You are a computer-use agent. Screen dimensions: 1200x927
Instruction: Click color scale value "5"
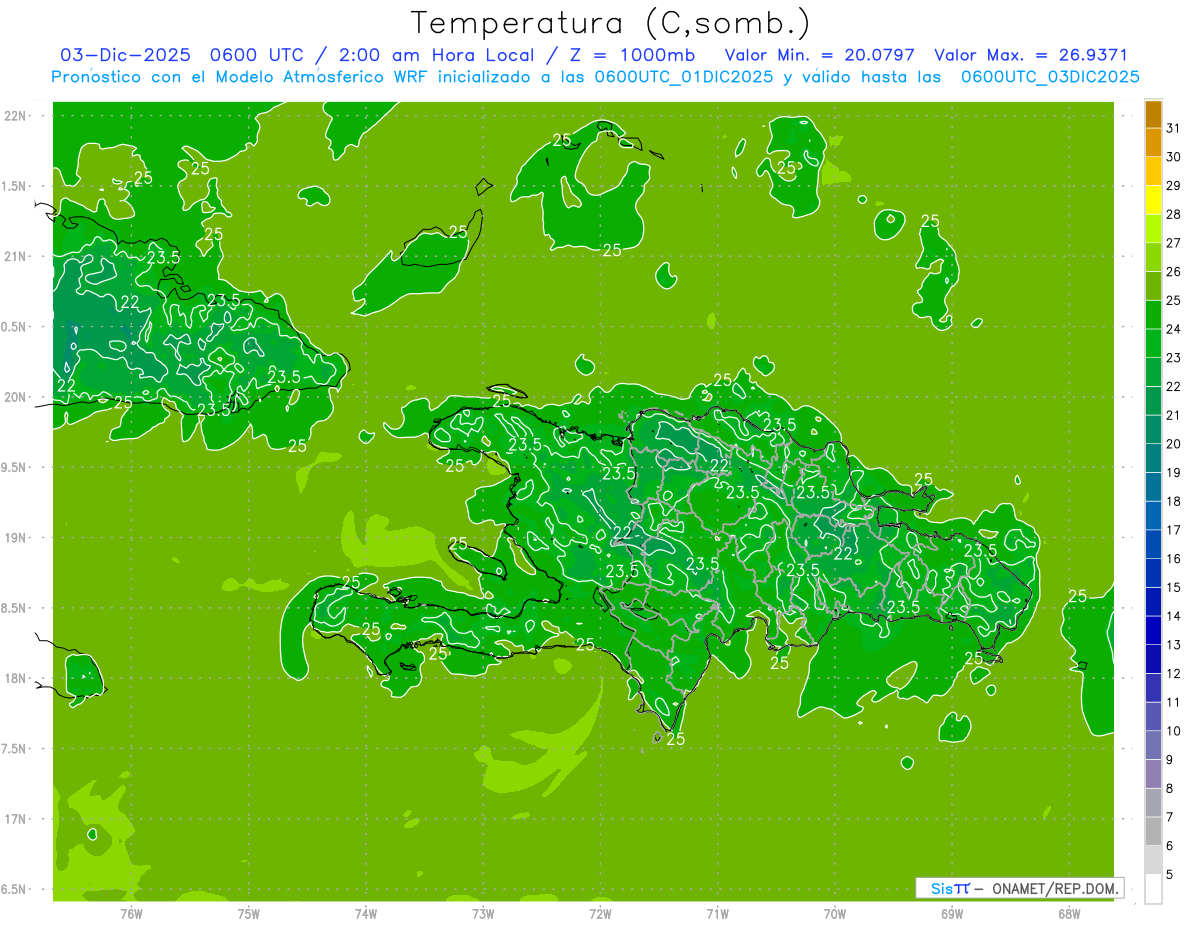(x=1169, y=876)
